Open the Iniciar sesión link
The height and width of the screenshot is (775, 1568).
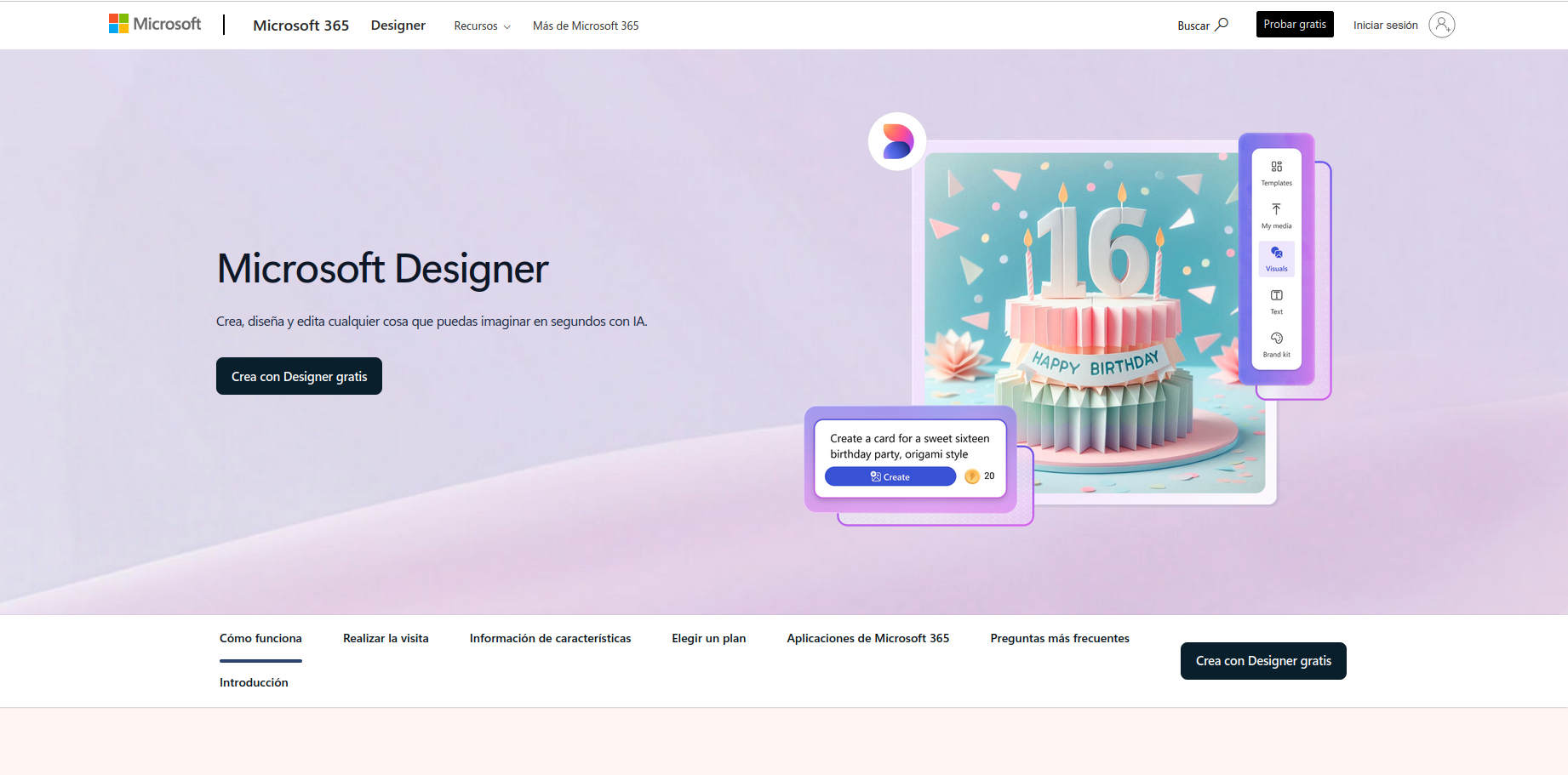[1384, 25]
